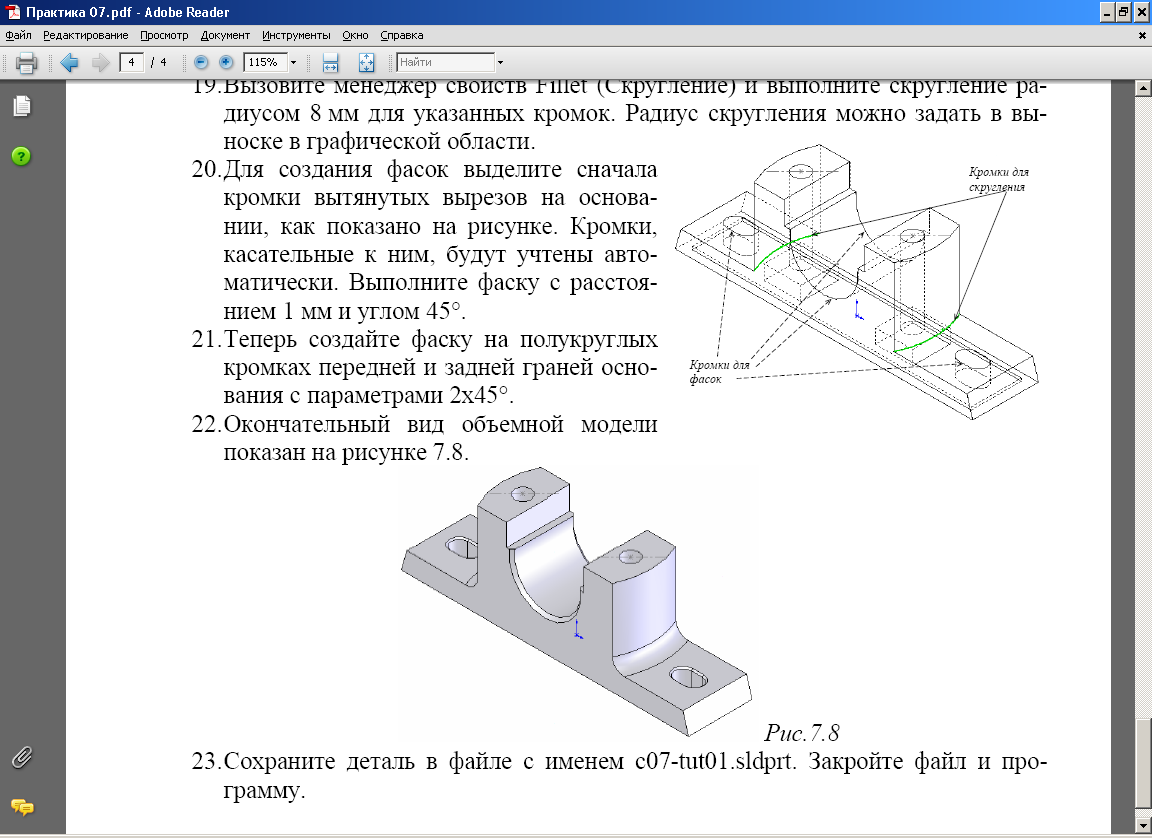Click the Adobe Reader title bar icon
This screenshot has height=838, width=1152.
pyautogui.click(x=12, y=12)
